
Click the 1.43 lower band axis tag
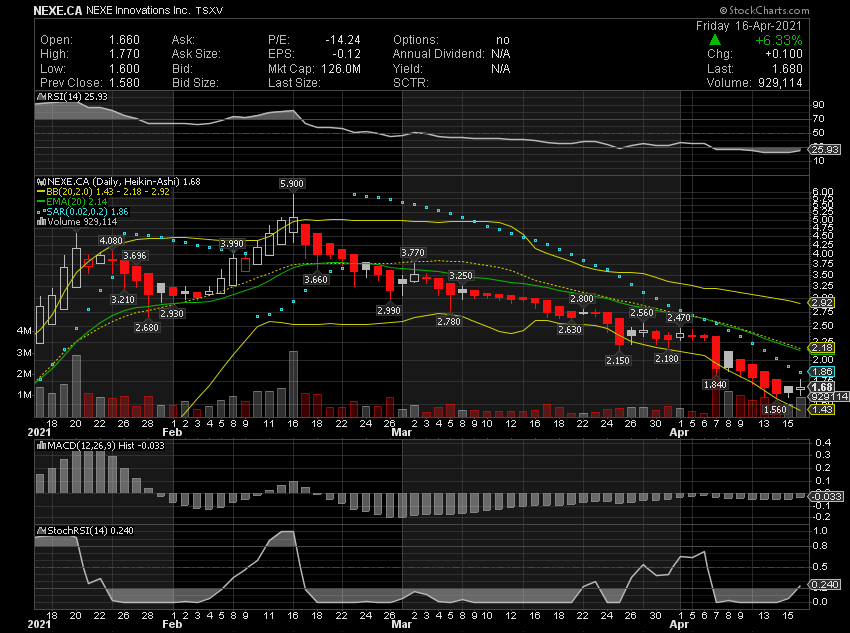822,410
